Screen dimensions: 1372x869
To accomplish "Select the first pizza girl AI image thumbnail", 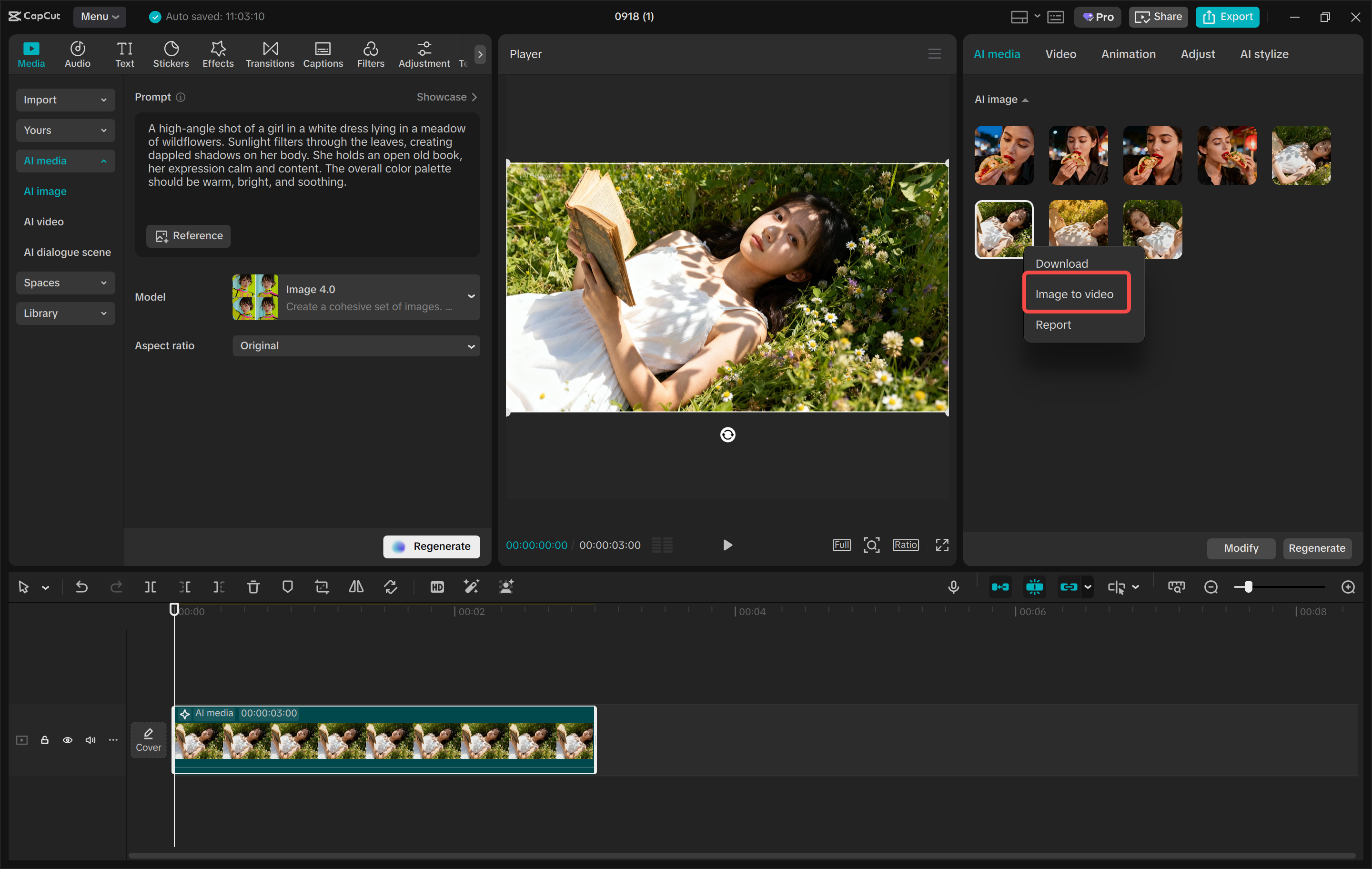I will click(1003, 155).
